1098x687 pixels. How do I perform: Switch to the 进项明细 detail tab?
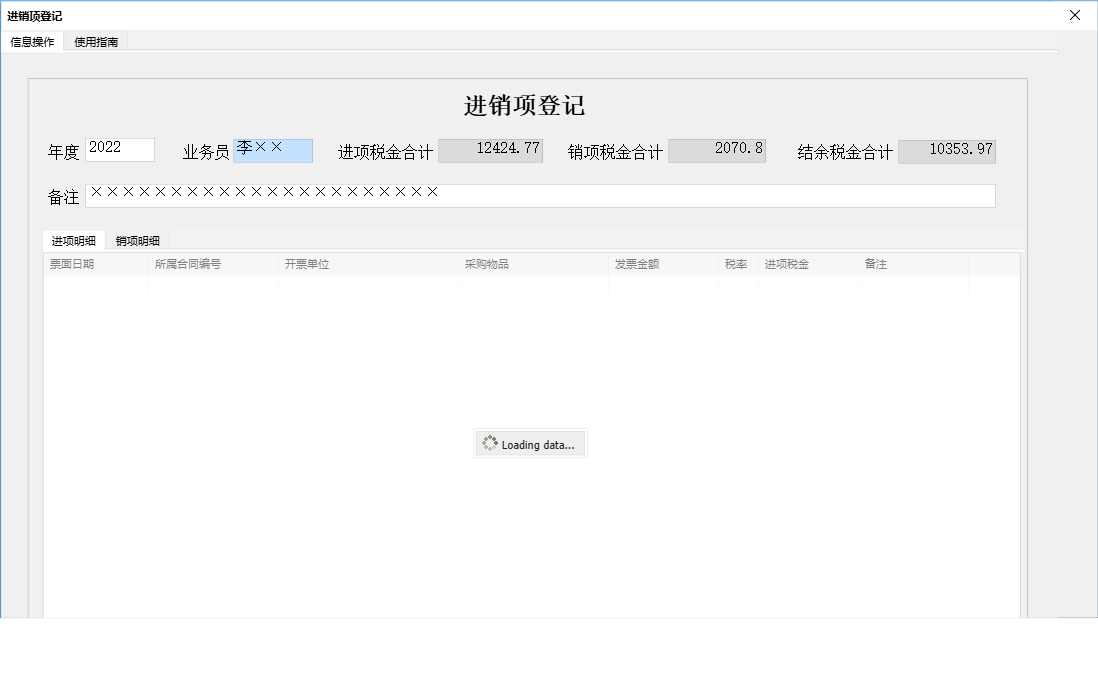click(71, 240)
